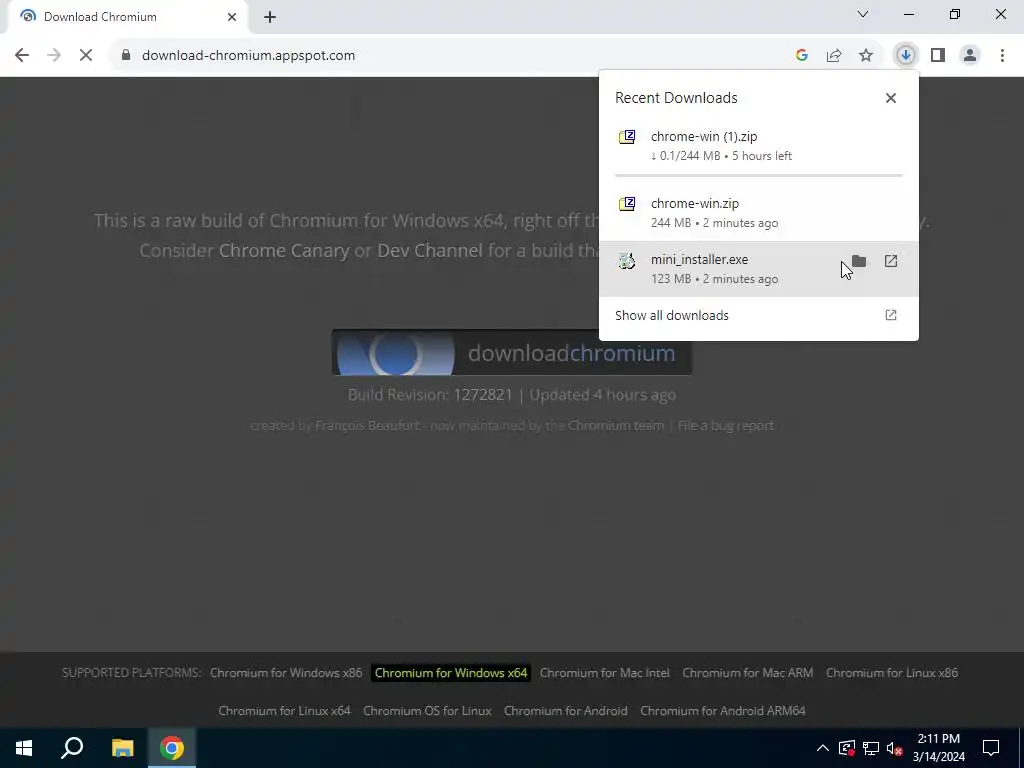Open the network tray icon

(871, 748)
